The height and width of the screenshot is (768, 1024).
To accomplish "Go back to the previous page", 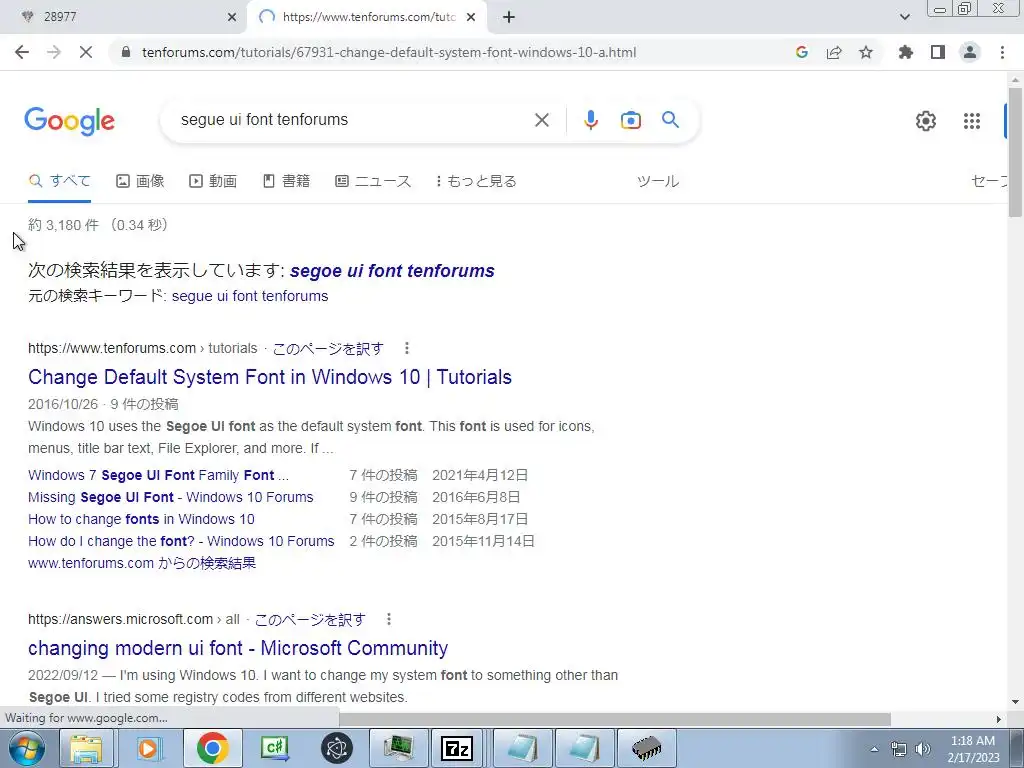I will tap(22, 52).
